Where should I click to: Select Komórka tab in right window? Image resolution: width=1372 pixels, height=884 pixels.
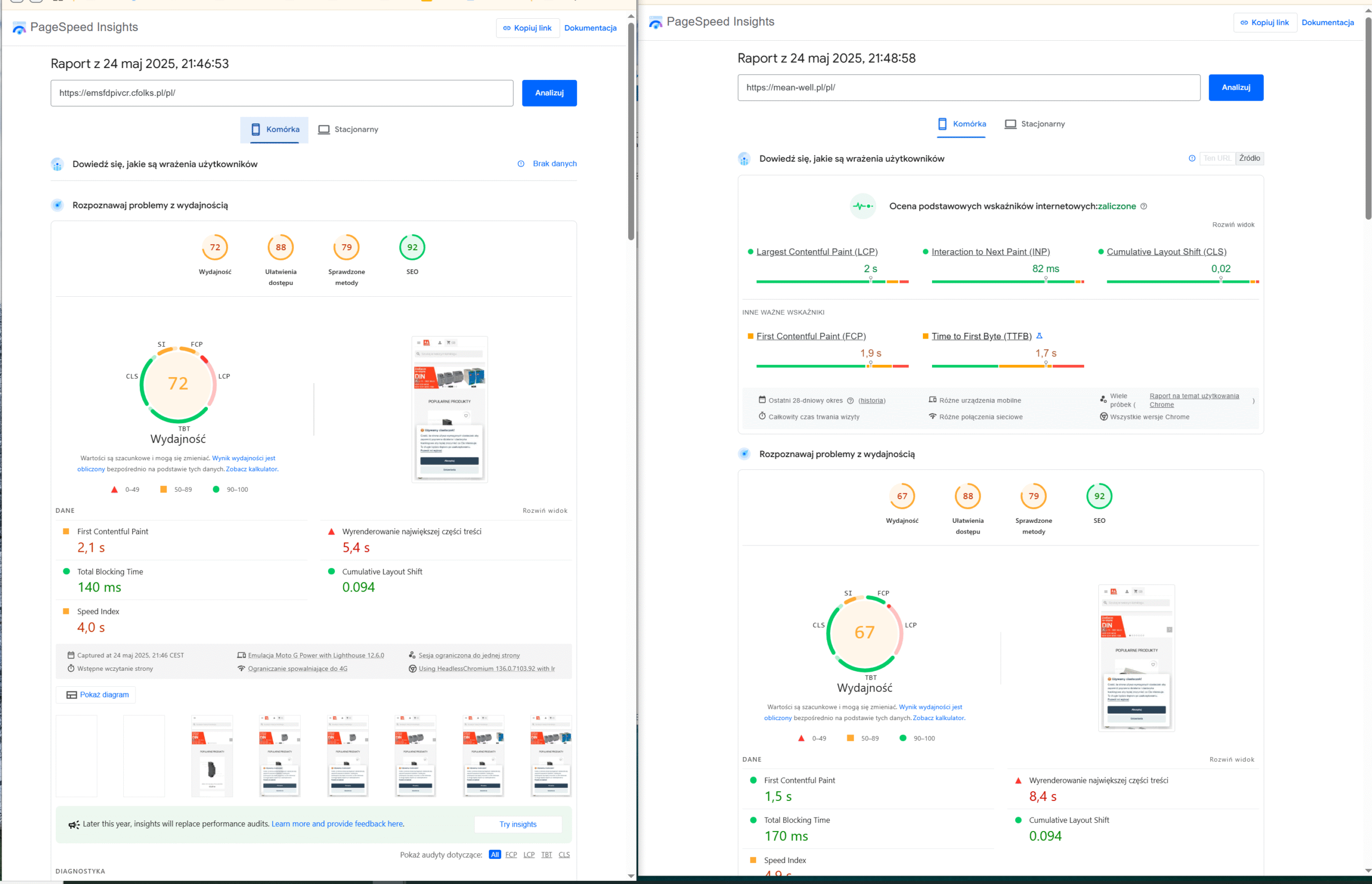click(x=961, y=124)
